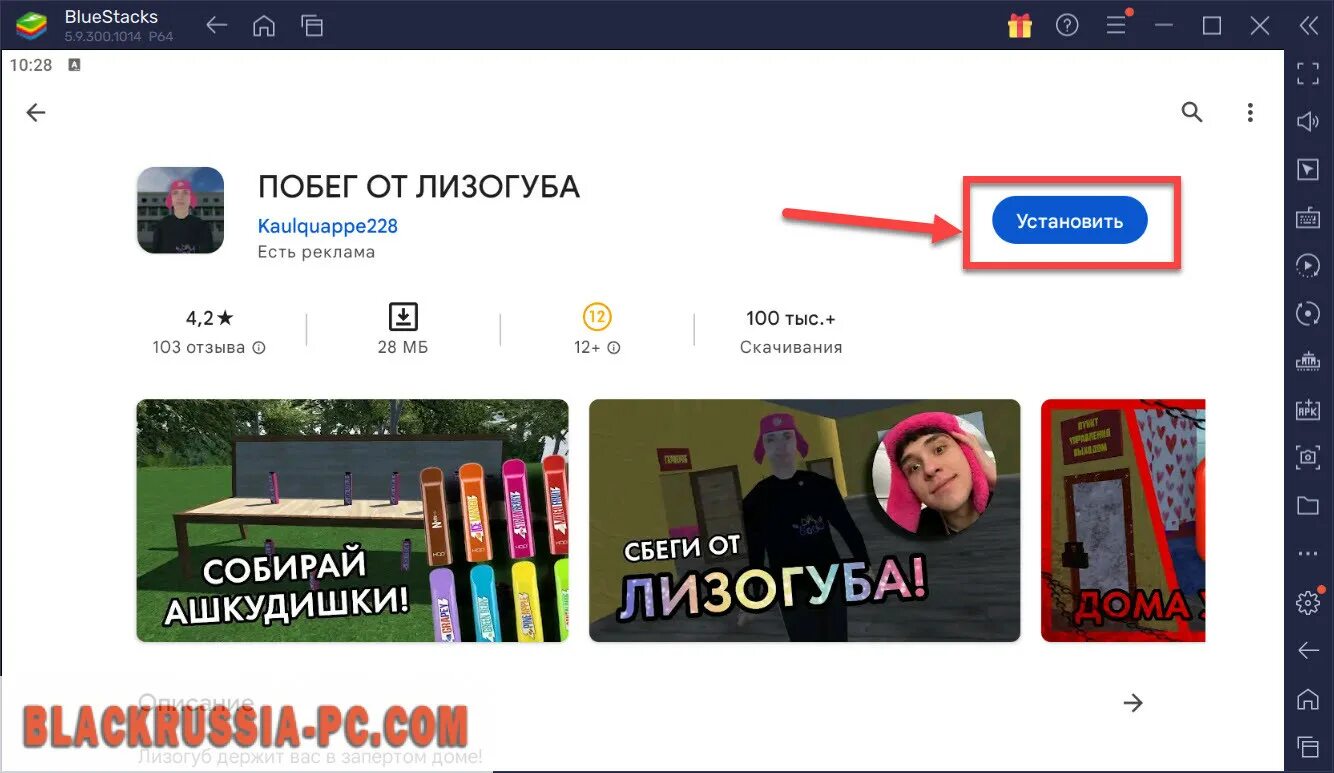Toggle fullscreen from the sidebar
1334x773 pixels.
[1308, 73]
